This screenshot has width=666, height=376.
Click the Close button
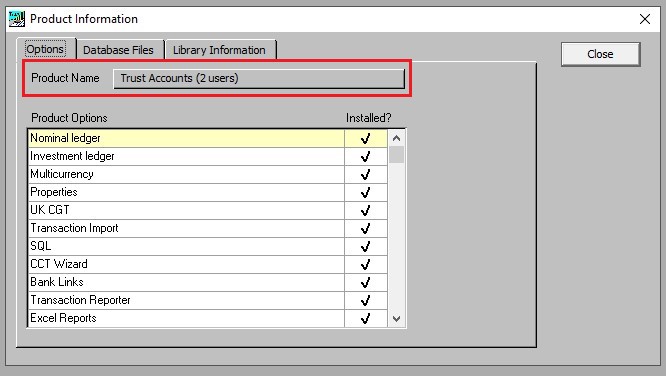600,54
